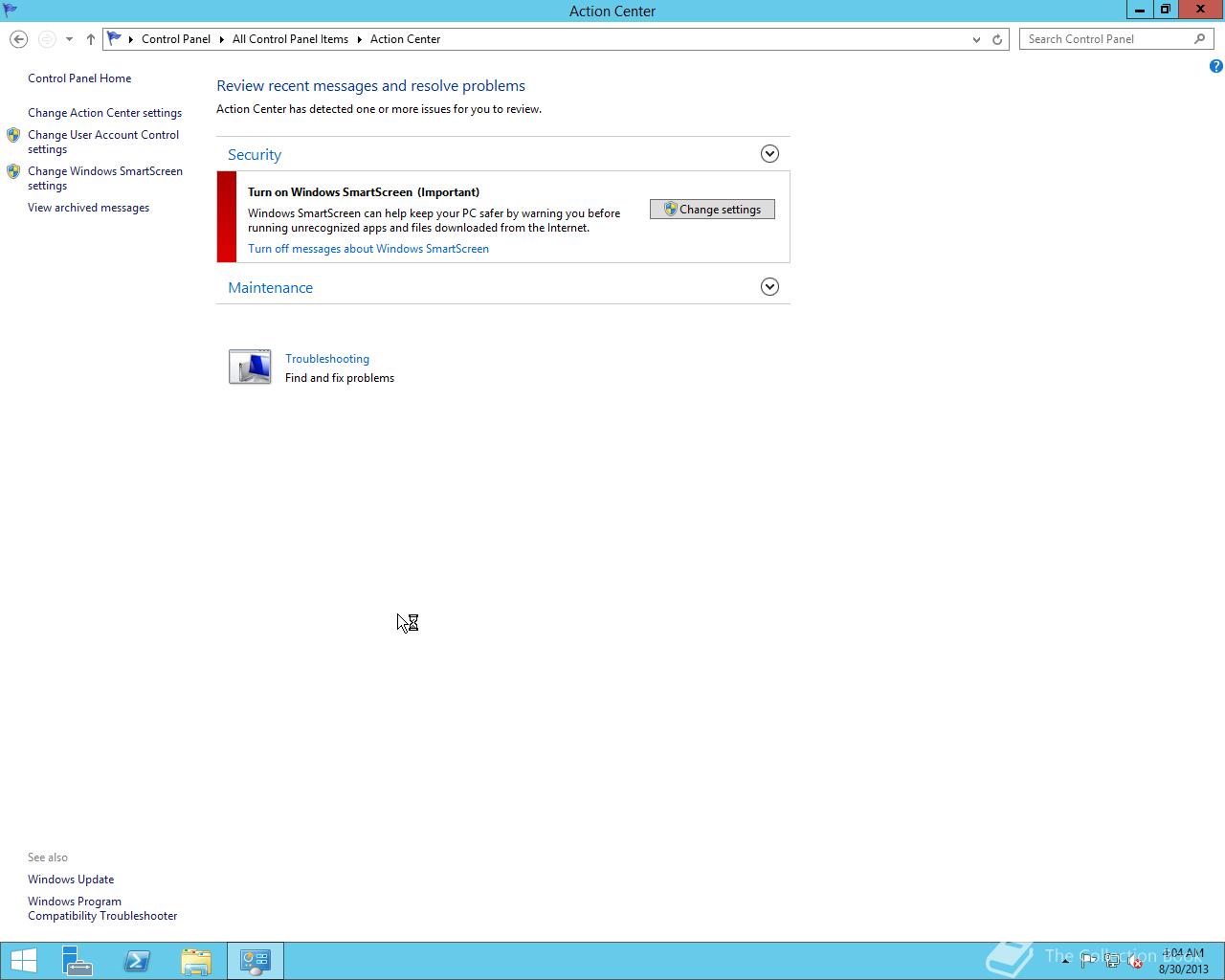Click the search magnifier icon
This screenshot has height=980, width=1225.
point(1199,39)
